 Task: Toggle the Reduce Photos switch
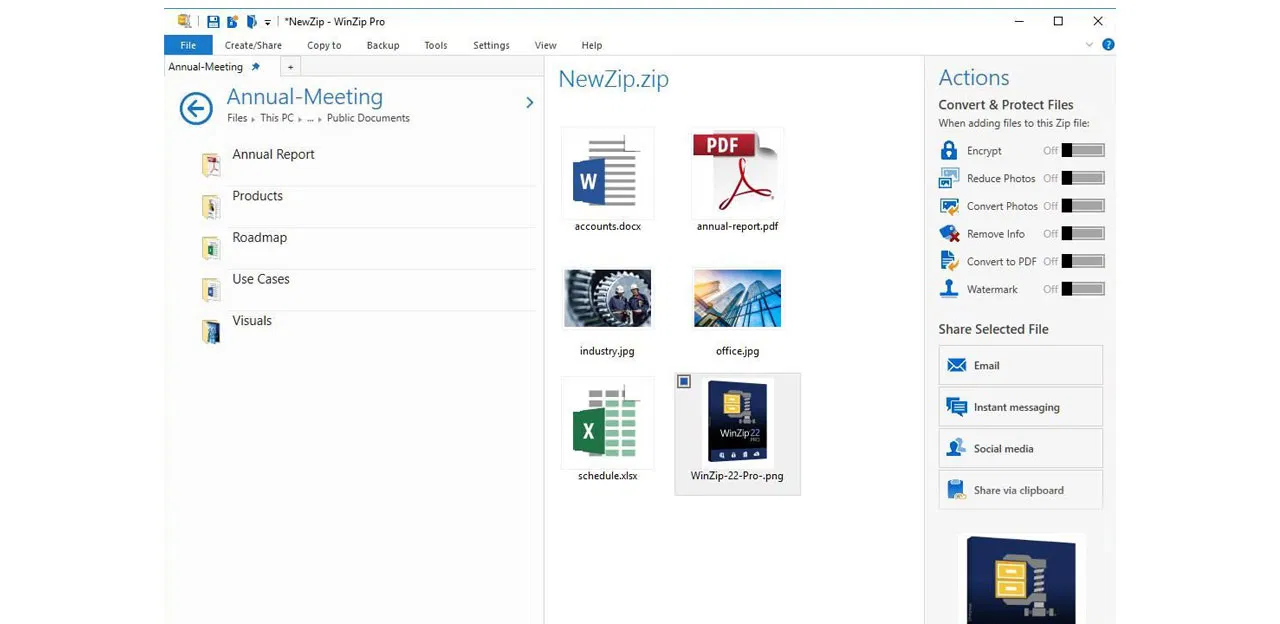click(x=1083, y=178)
